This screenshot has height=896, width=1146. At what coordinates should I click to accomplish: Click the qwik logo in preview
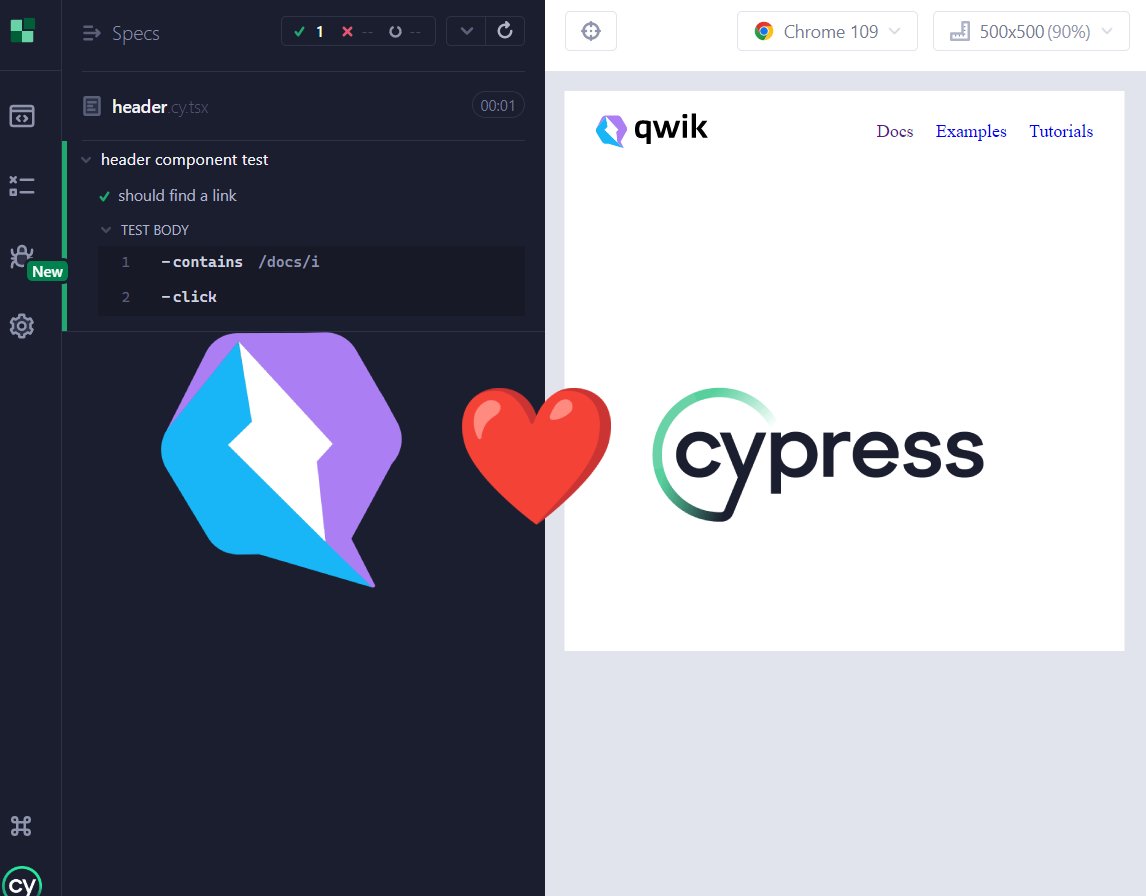tap(651, 129)
